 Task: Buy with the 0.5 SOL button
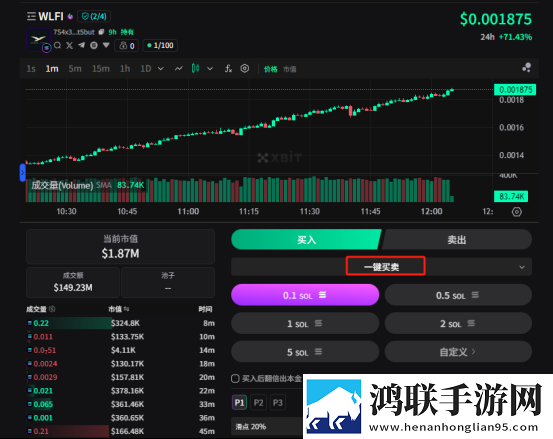(458, 295)
